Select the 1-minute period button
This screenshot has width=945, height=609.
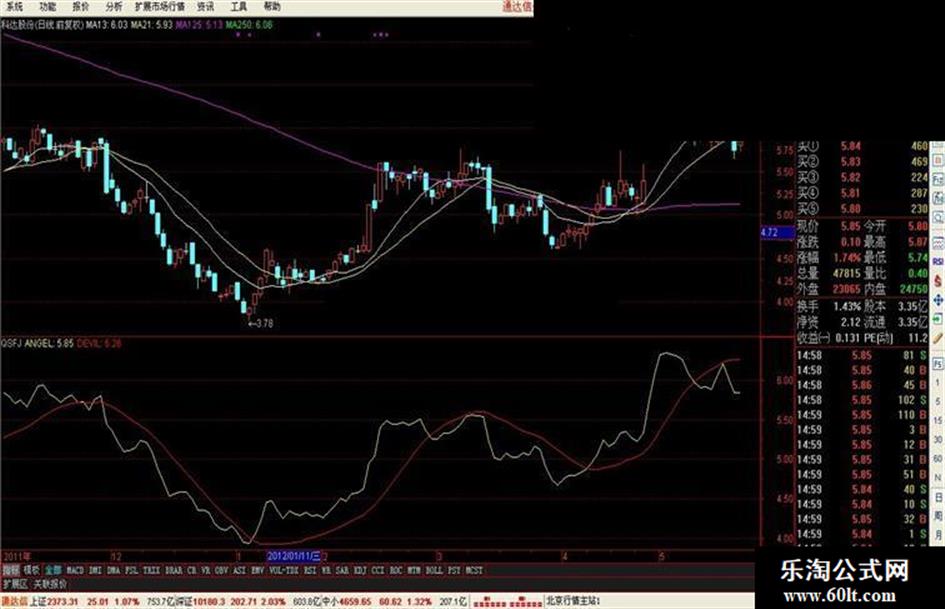click(x=938, y=382)
